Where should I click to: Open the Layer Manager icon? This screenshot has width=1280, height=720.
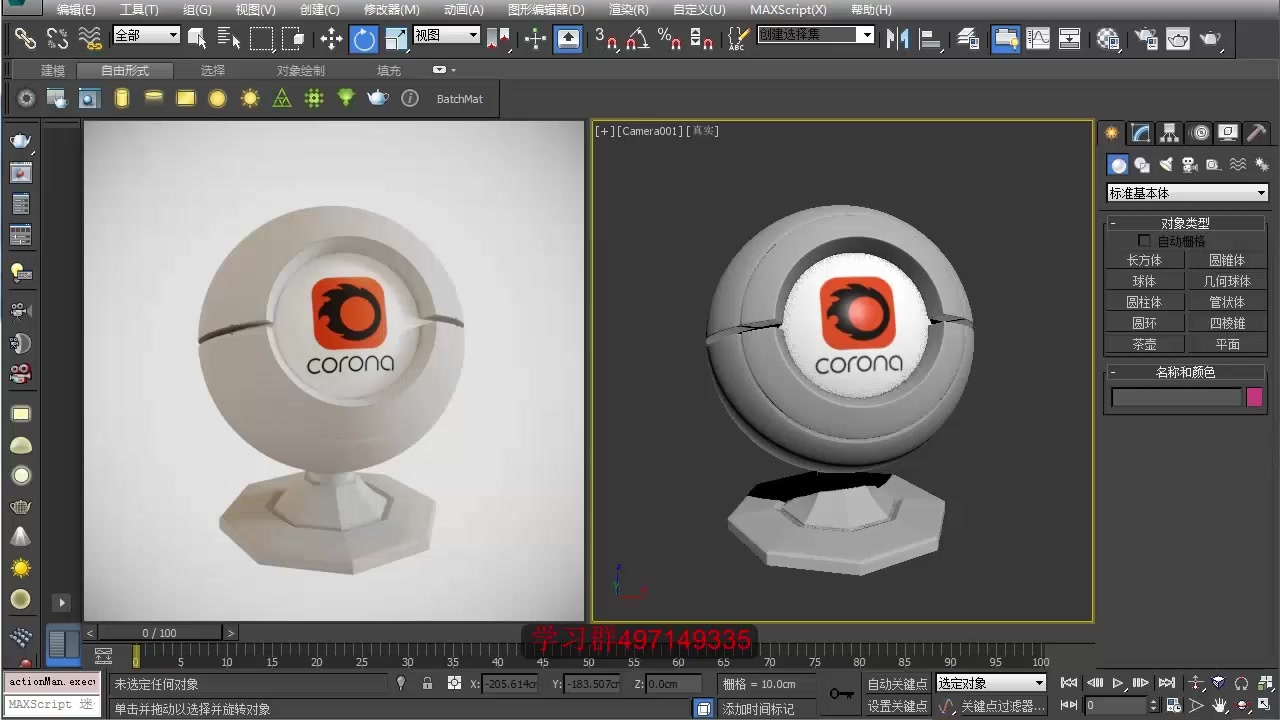tap(968, 39)
